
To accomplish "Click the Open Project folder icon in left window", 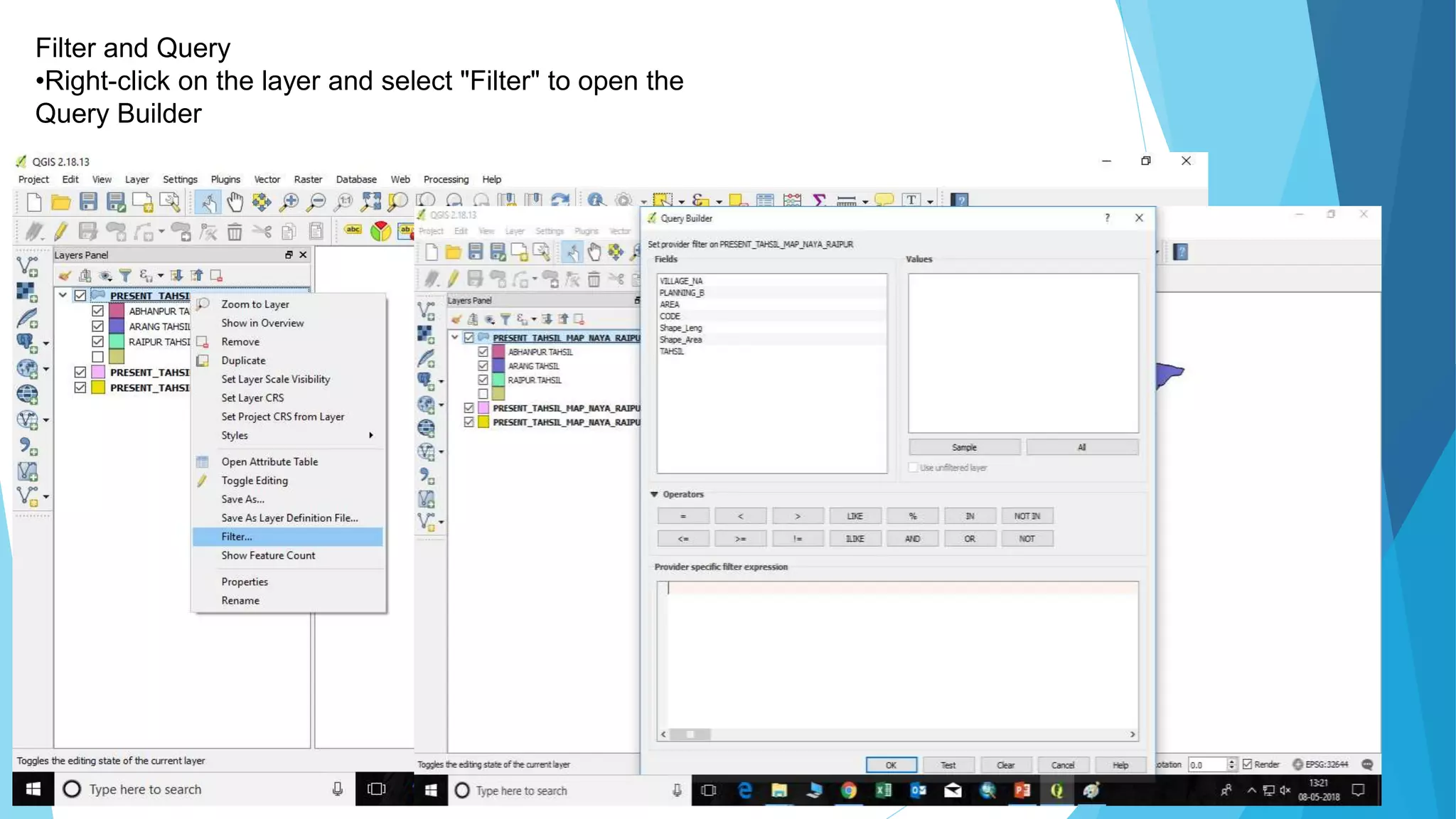I will (60, 203).
